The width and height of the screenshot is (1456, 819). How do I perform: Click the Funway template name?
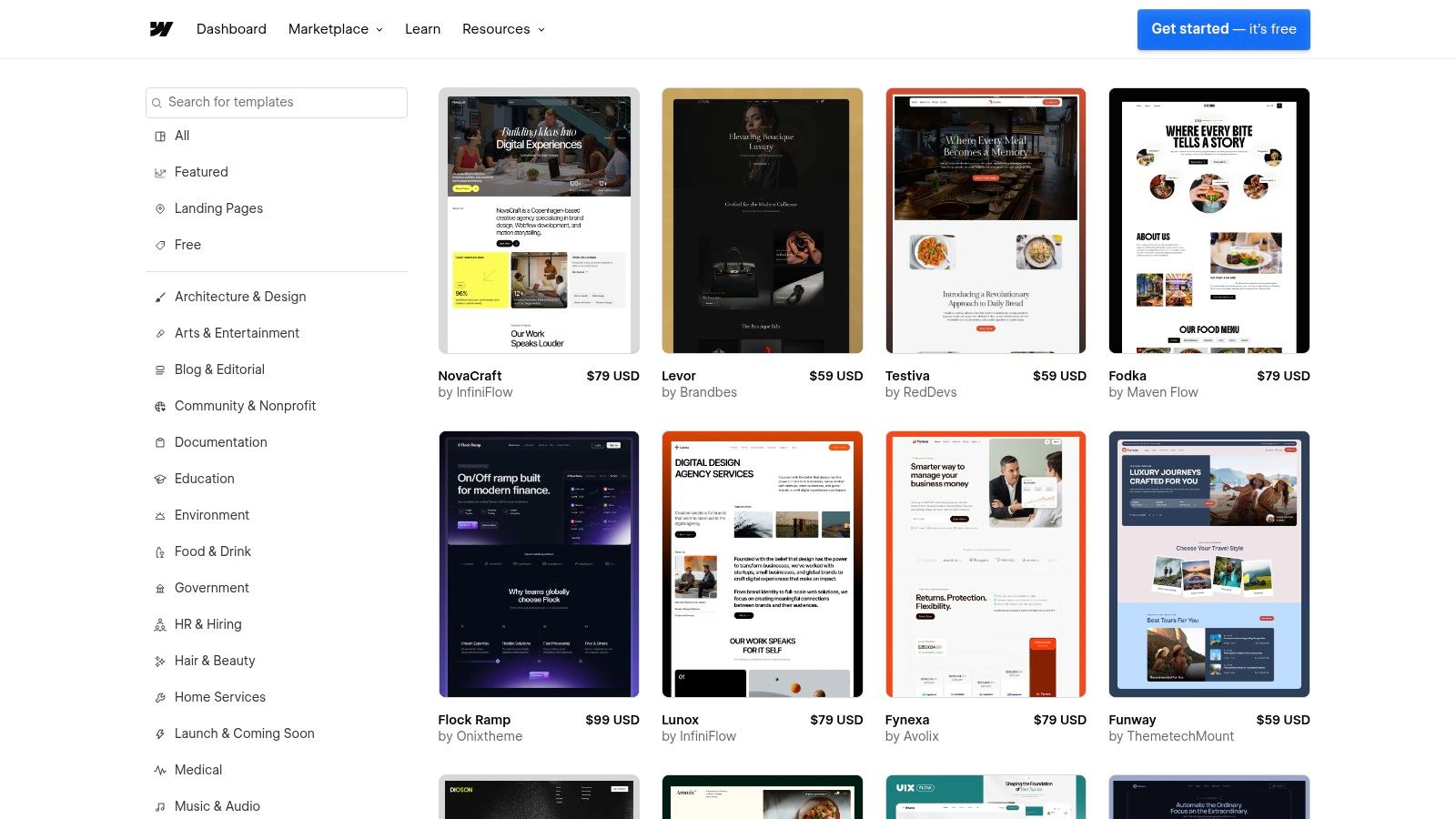point(1132,720)
